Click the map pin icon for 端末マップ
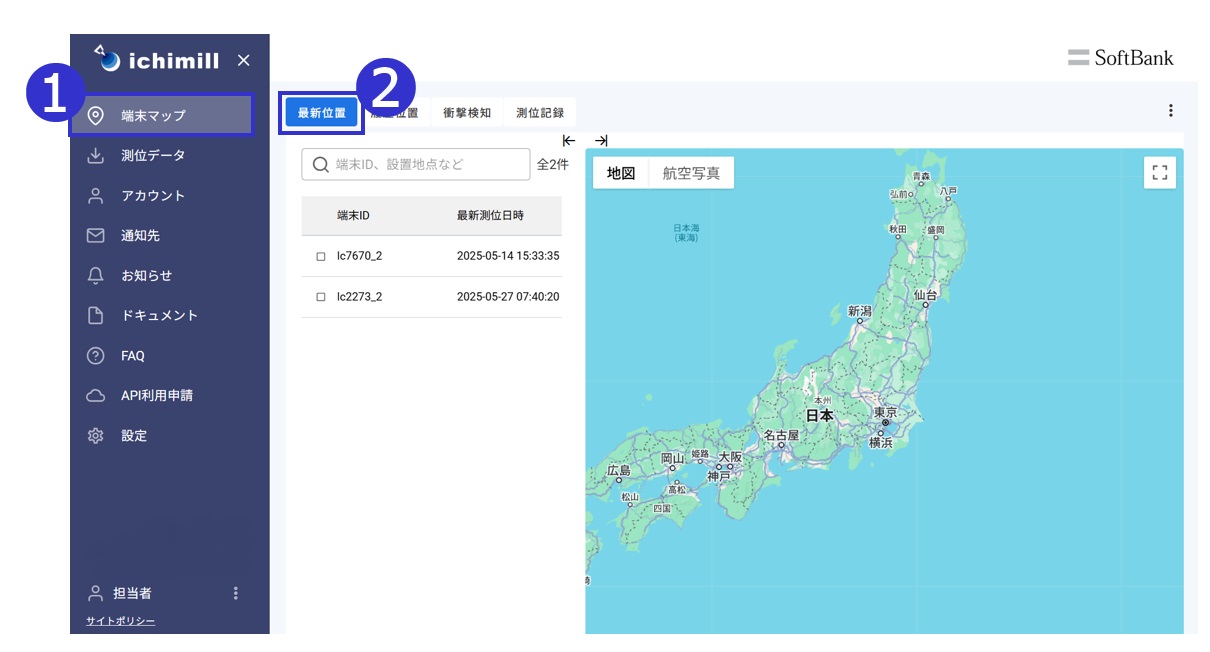 tap(96, 116)
